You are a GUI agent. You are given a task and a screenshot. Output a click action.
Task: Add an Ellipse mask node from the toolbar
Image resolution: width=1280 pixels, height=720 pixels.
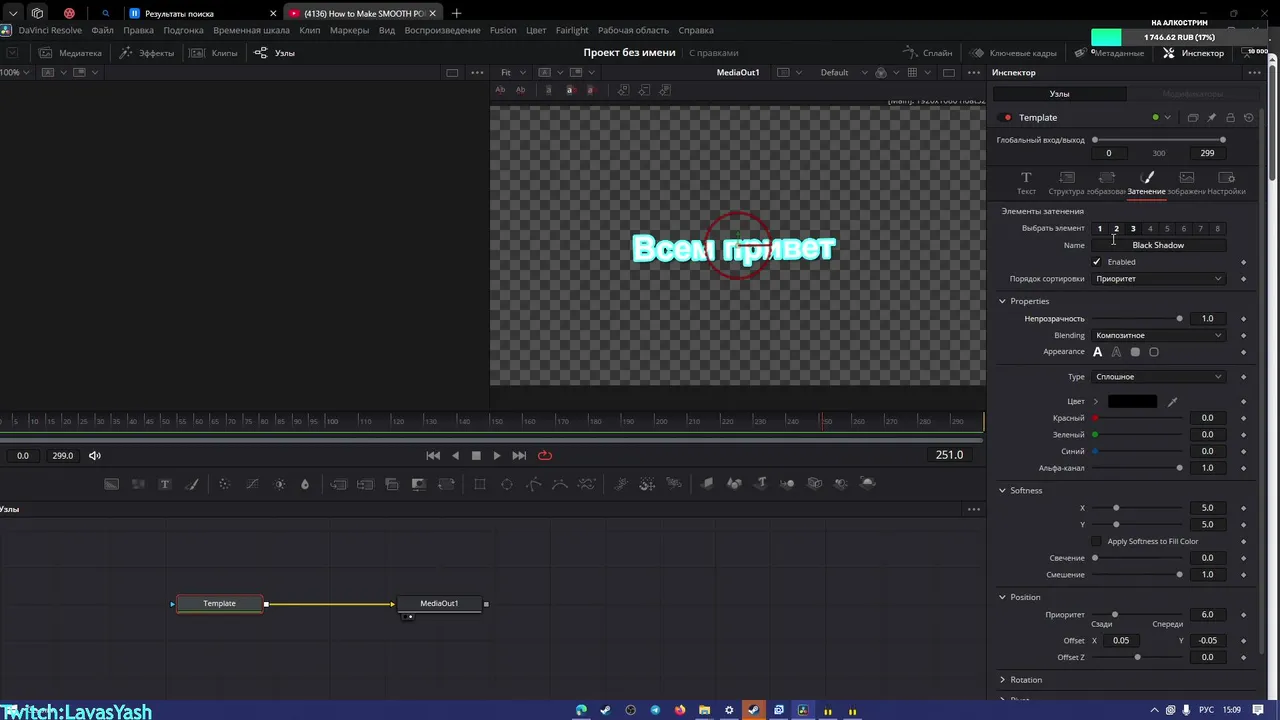[507, 484]
